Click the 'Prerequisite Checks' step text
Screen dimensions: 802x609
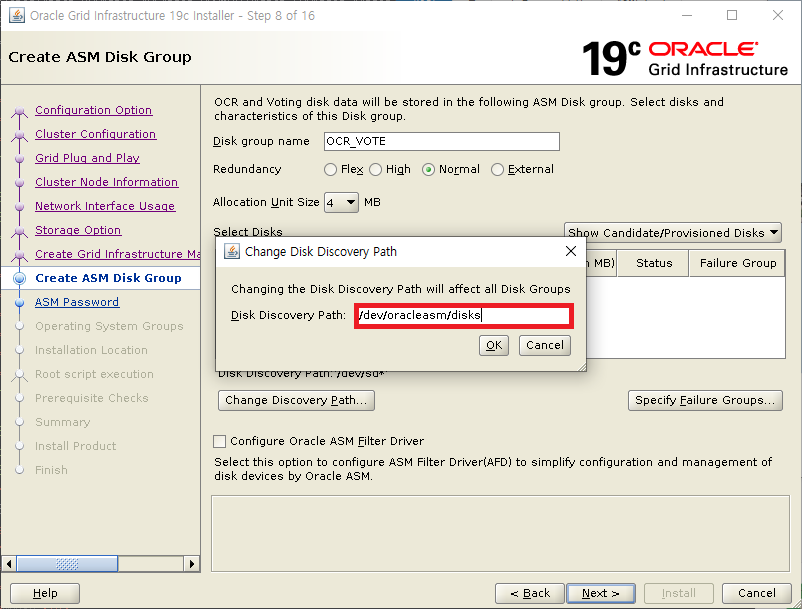(92, 398)
